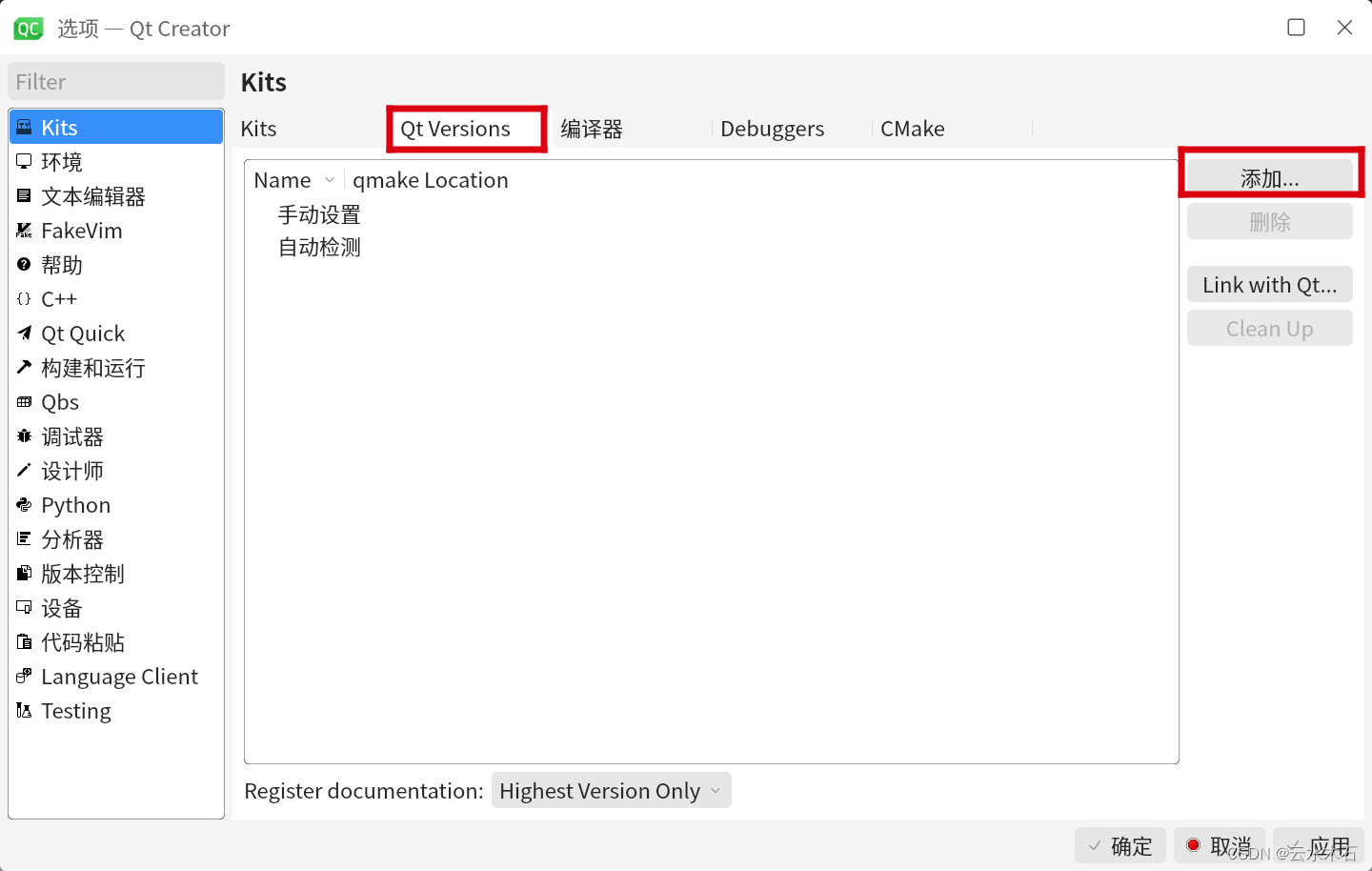Click the Name column sort arrow
The image size is (1372, 871).
pyautogui.click(x=330, y=180)
